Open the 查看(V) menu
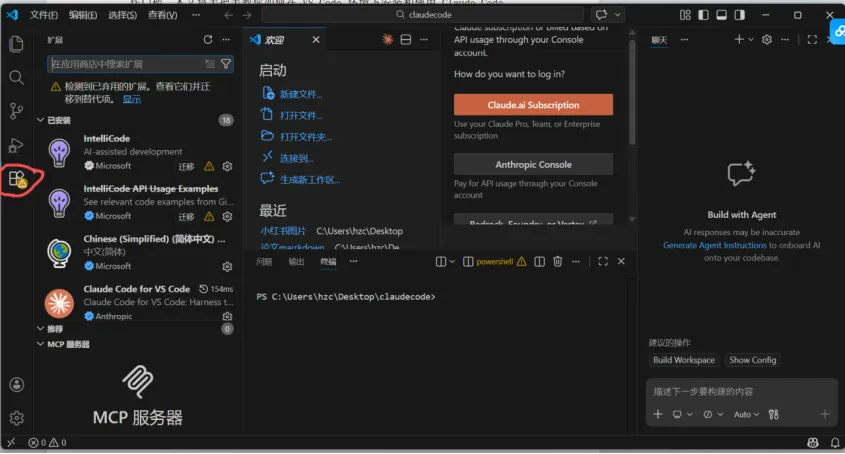The width and height of the screenshot is (845, 454). [x=162, y=15]
